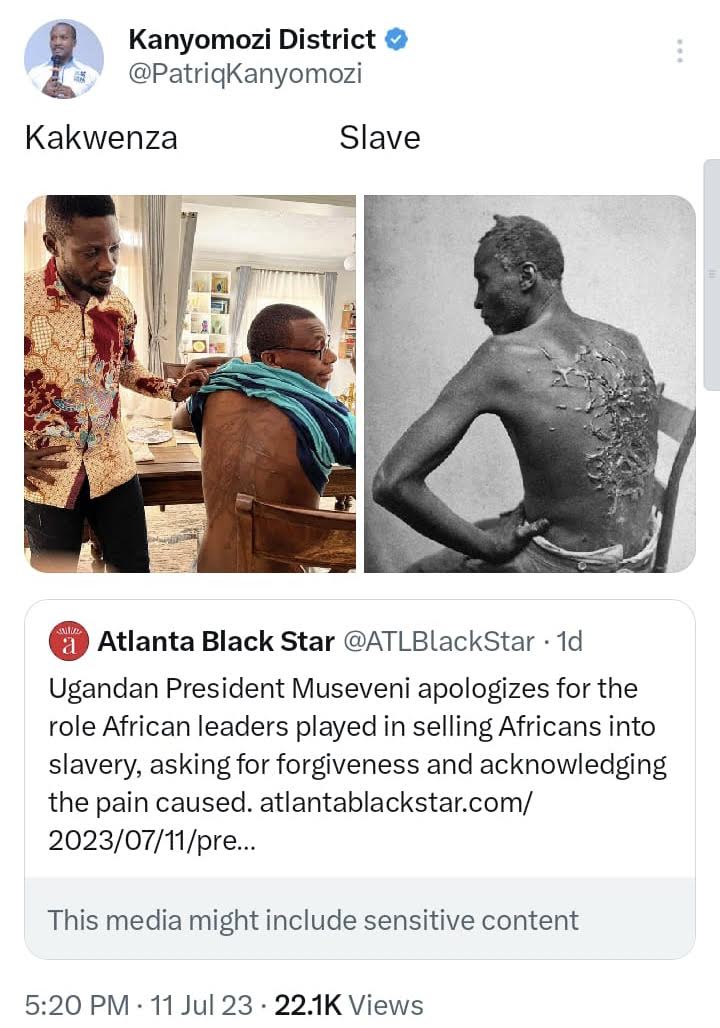Click the word Kakwenza in the tweet
This screenshot has height=1028, width=720.
click(x=101, y=138)
